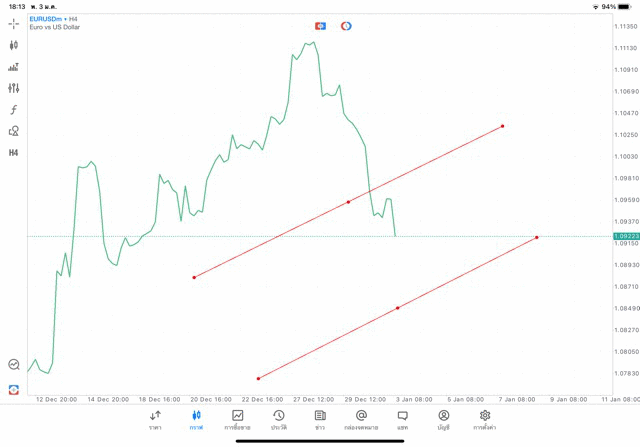Open the บัญชี accounts tab
The width and height of the screenshot is (640, 447).
pos(443,420)
